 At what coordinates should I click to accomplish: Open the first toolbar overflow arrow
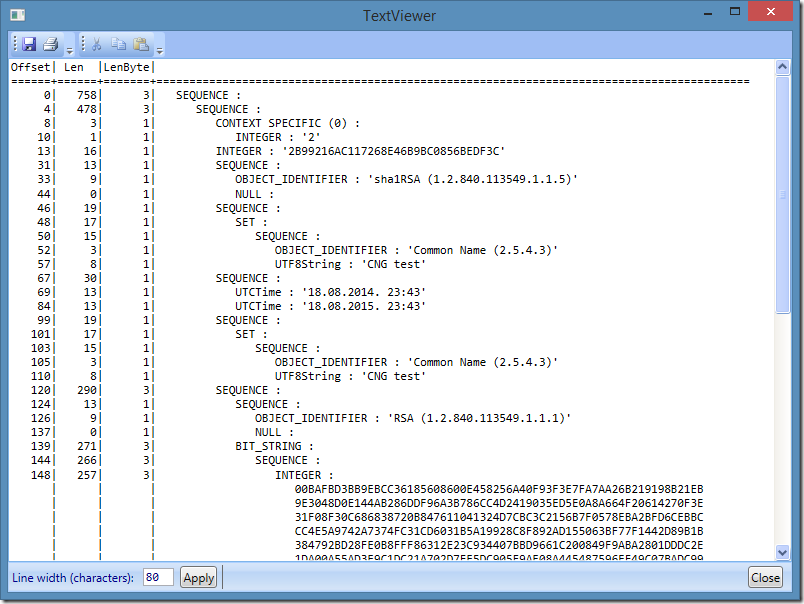click(x=70, y=50)
